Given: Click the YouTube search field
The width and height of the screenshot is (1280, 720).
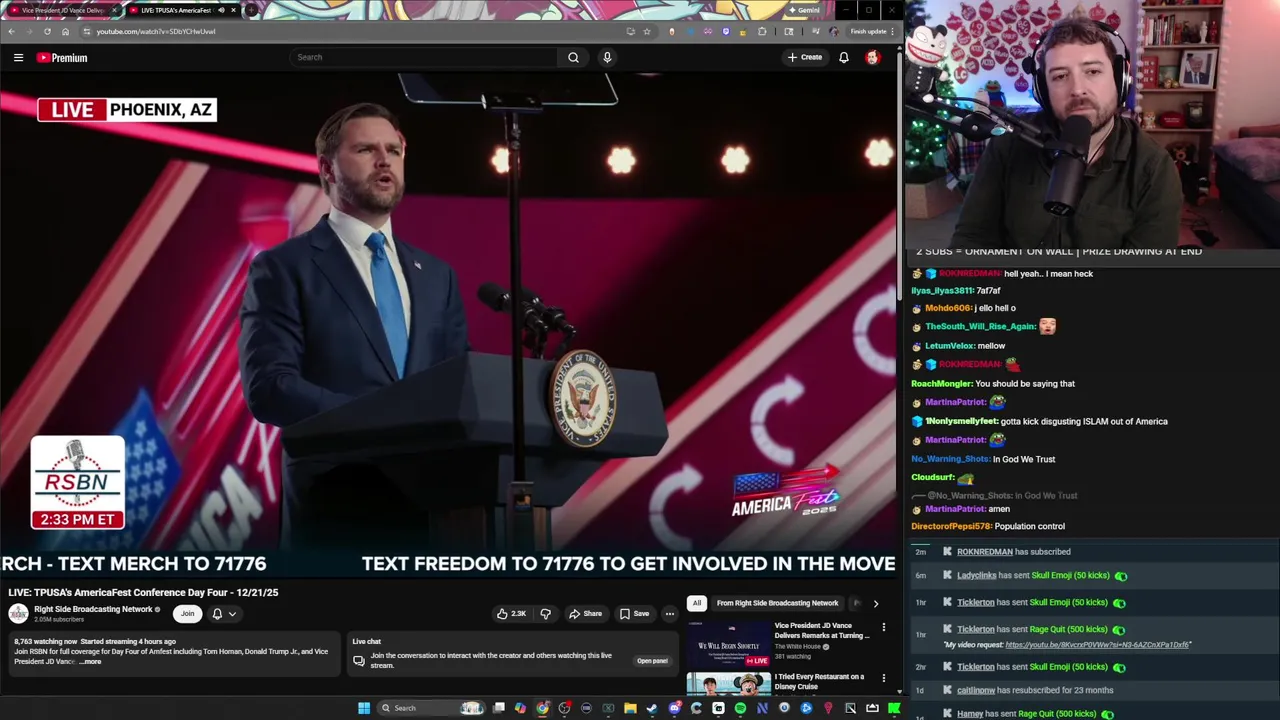Looking at the screenshot, I should click(423, 57).
